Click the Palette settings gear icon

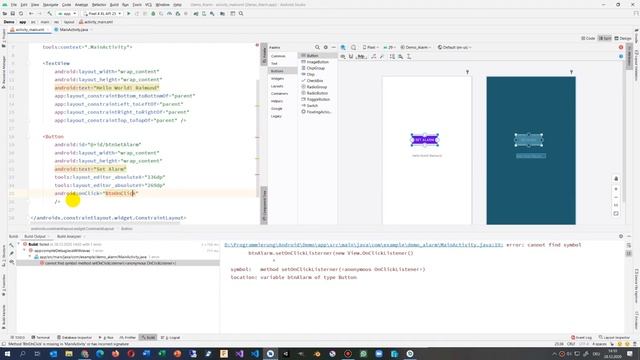(x=326, y=47)
